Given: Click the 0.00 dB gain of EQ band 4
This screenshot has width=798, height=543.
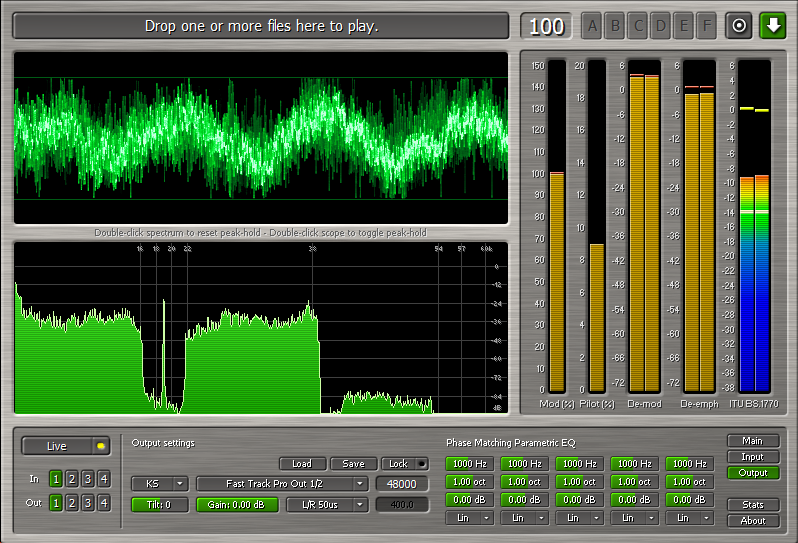Looking at the screenshot, I should click(634, 500).
